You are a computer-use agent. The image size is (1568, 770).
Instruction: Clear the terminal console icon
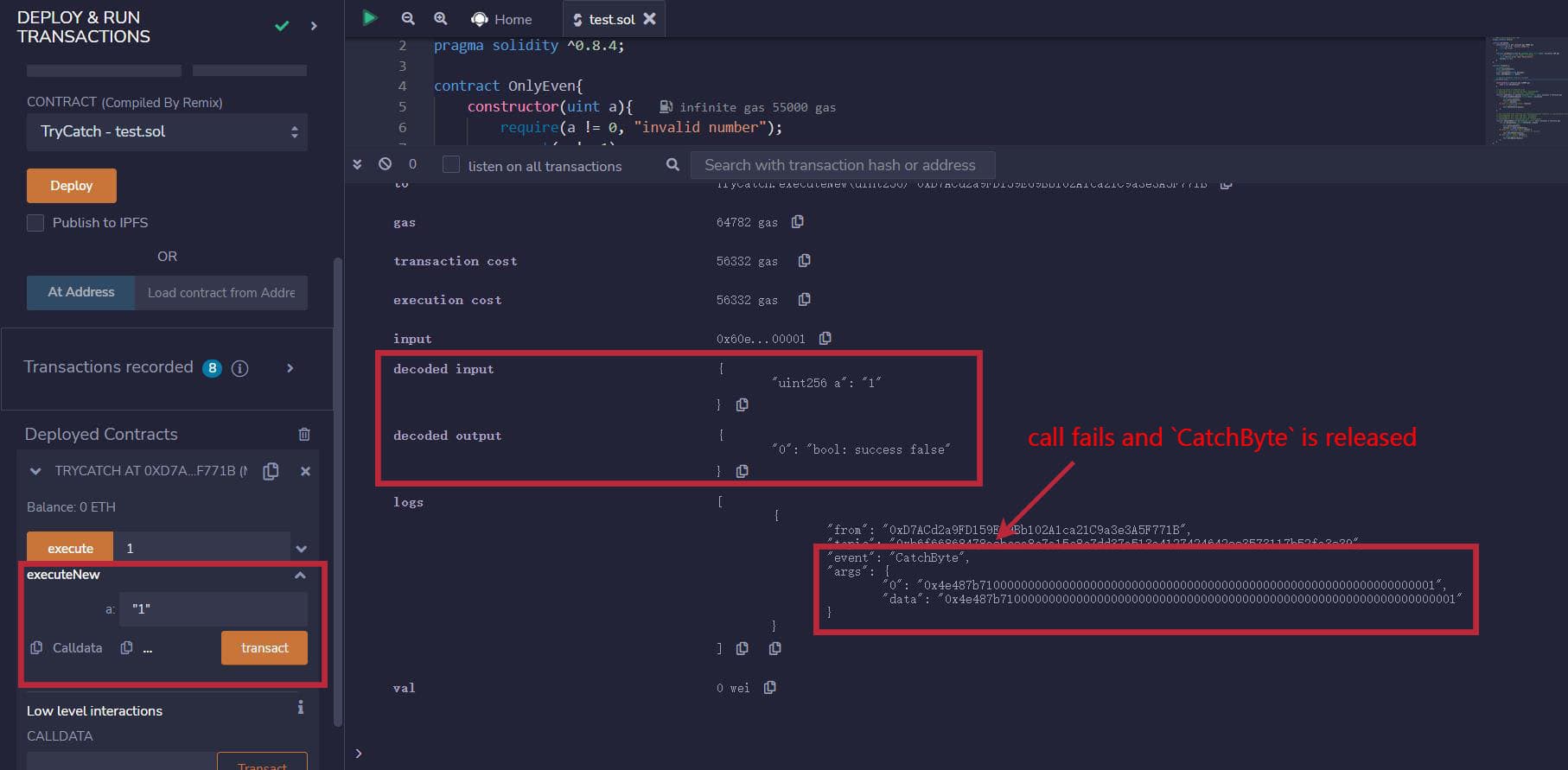[386, 164]
